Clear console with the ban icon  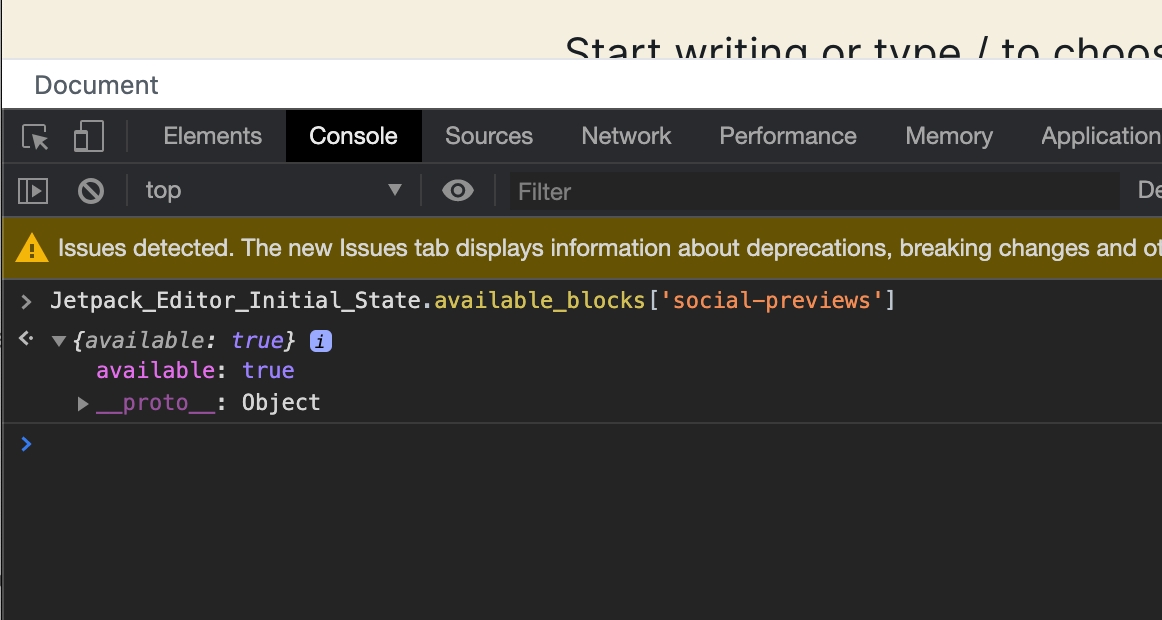pos(91,190)
